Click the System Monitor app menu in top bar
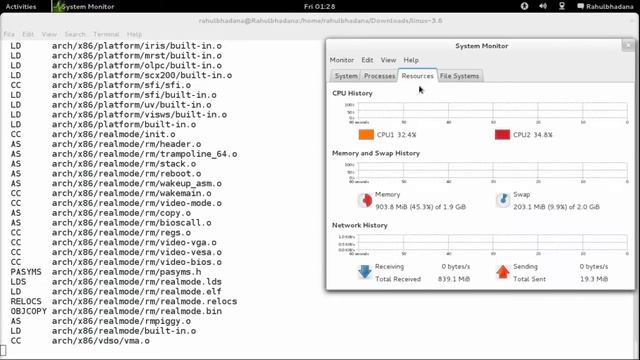This screenshot has width=640, height=360. coord(84,7)
